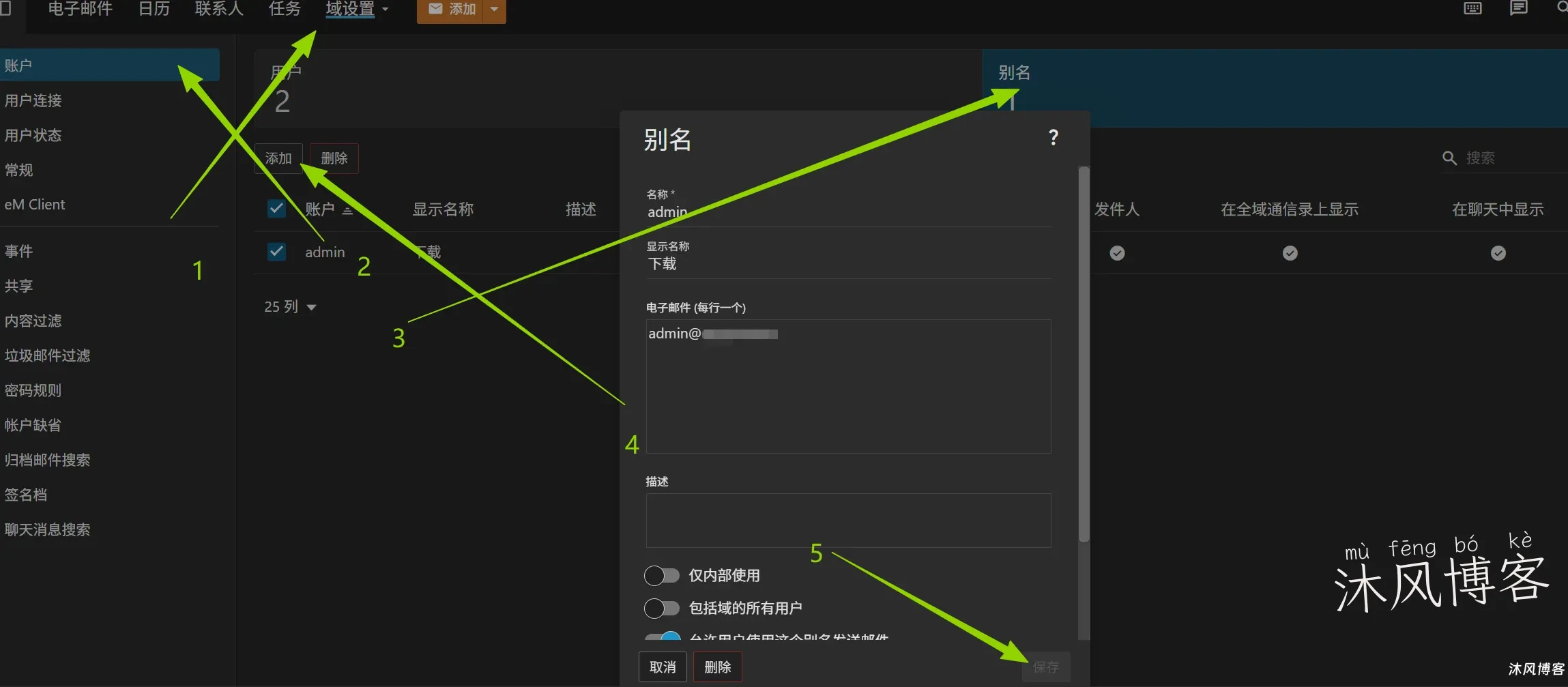
Task: Click the admin account name in the table row
Action: coord(325,252)
